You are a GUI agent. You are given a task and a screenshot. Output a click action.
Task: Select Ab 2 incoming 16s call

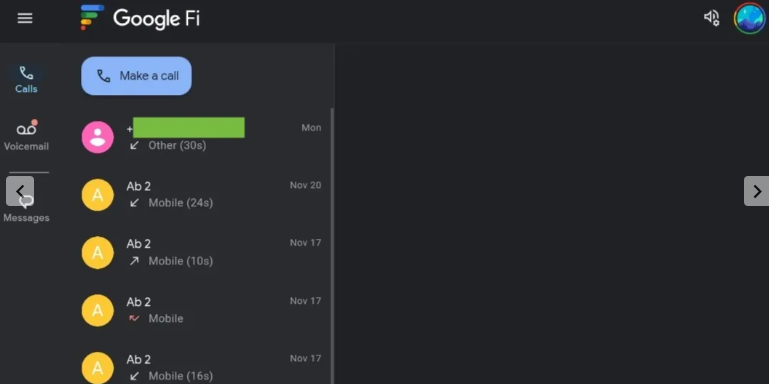[202, 366]
